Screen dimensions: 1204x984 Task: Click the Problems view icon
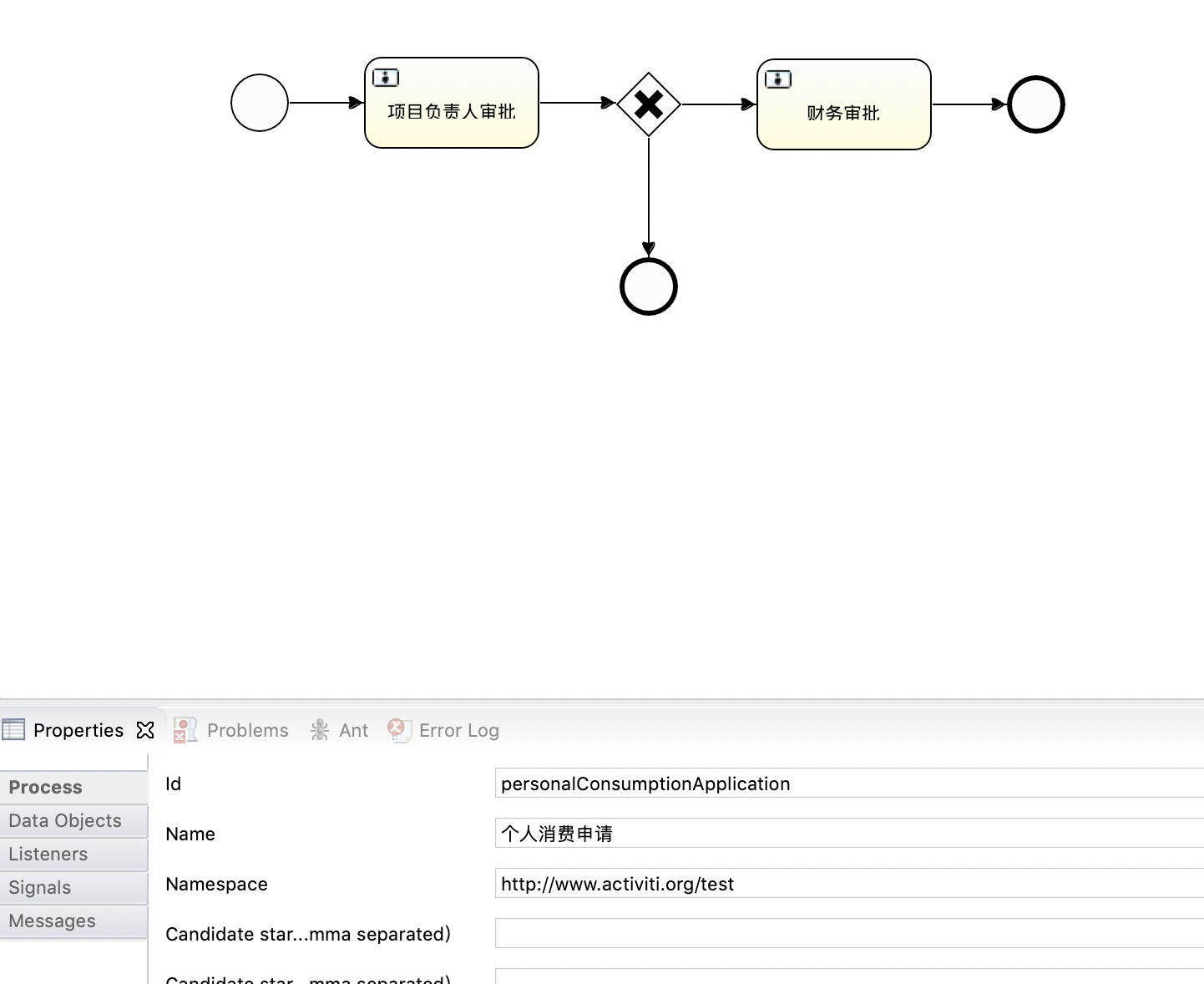pos(185,729)
